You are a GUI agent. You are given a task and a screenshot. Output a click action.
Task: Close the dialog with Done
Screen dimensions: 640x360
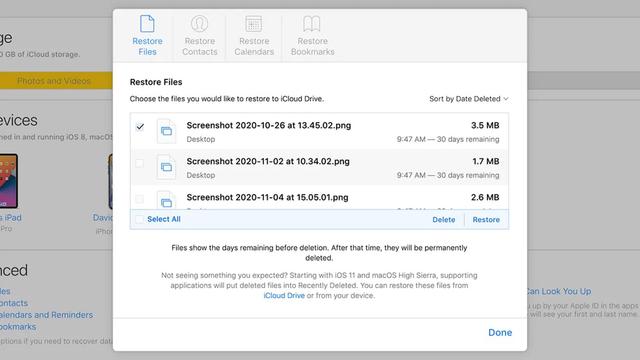(500, 333)
